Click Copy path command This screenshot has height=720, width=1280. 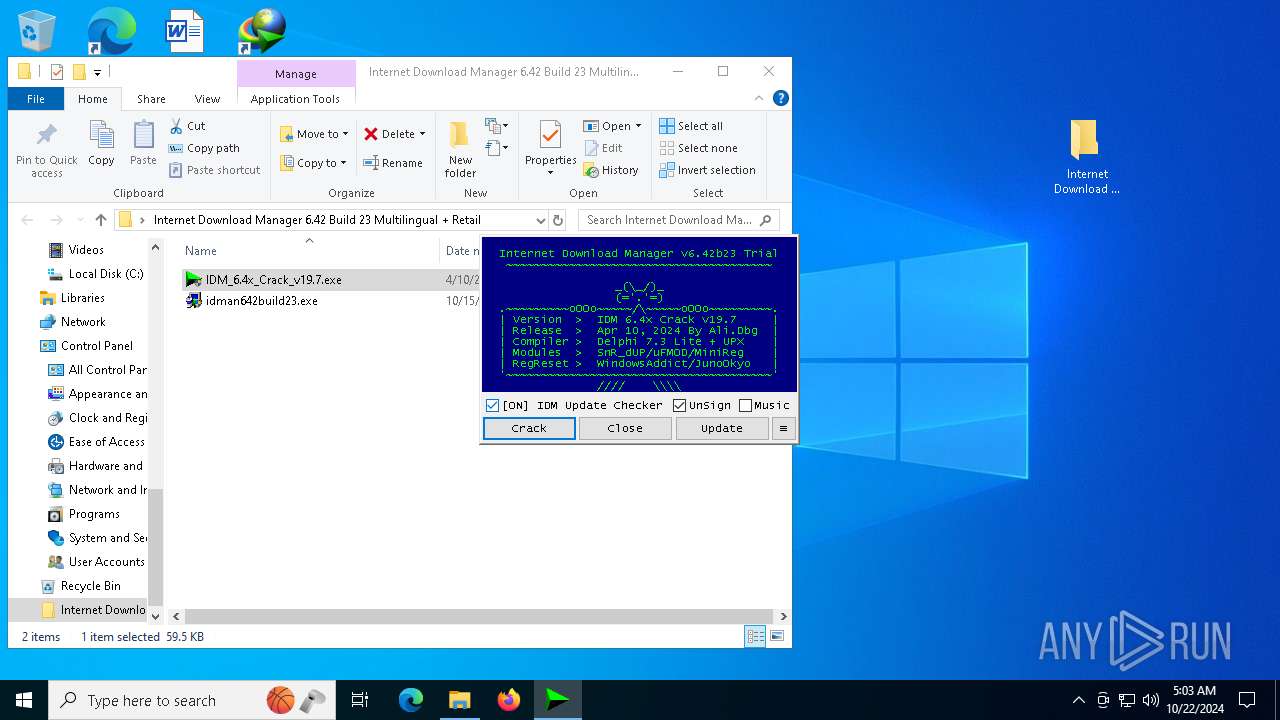pyautogui.click(x=204, y=148)
